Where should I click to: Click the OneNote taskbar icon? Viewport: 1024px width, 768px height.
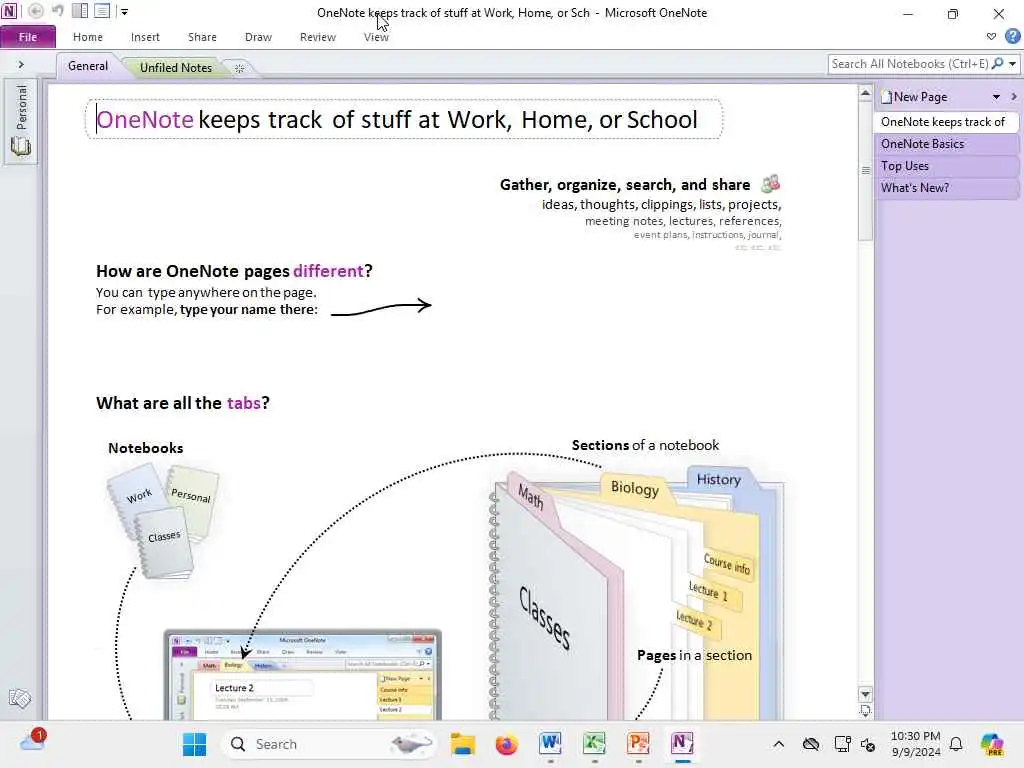click(x=682, y=744)
